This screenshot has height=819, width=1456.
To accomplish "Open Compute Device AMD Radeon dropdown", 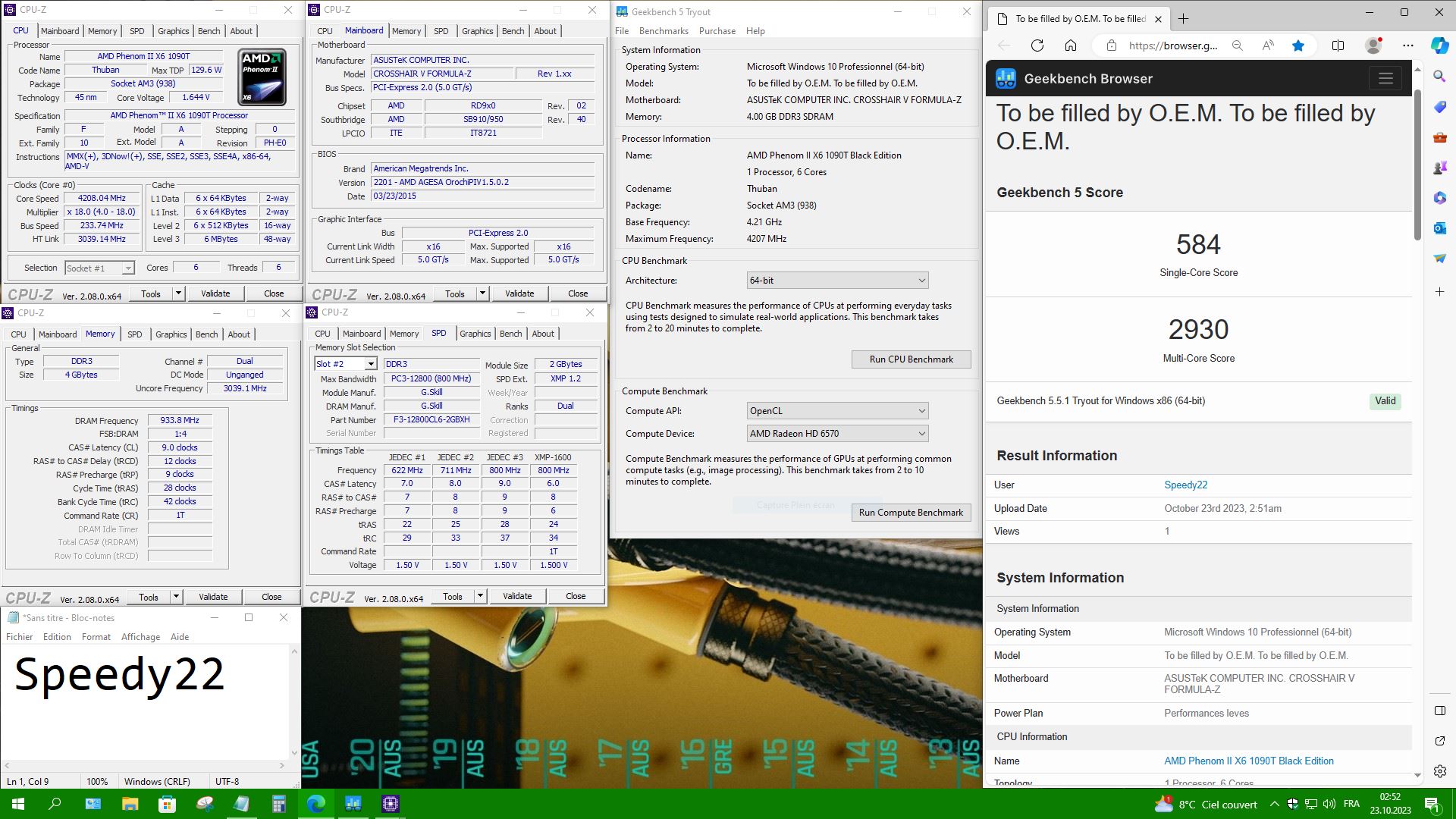I will 837,434.
